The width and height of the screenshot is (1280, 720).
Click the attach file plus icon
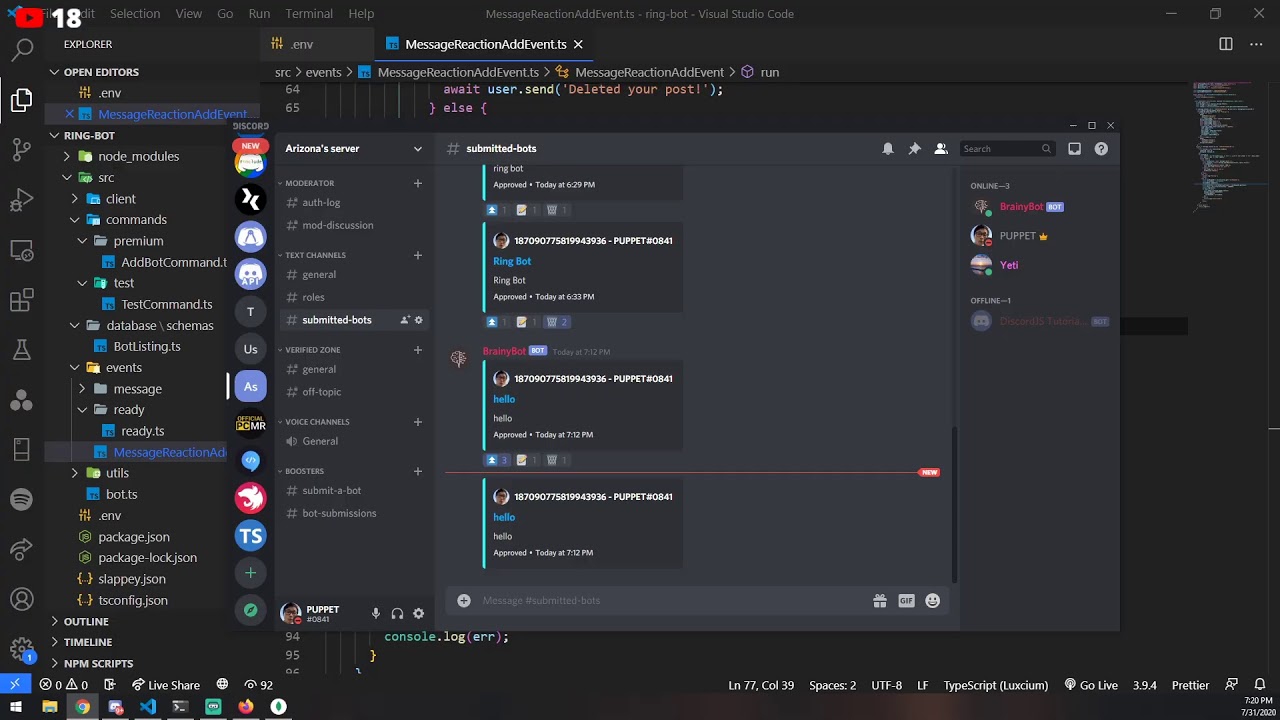[464, 600]
